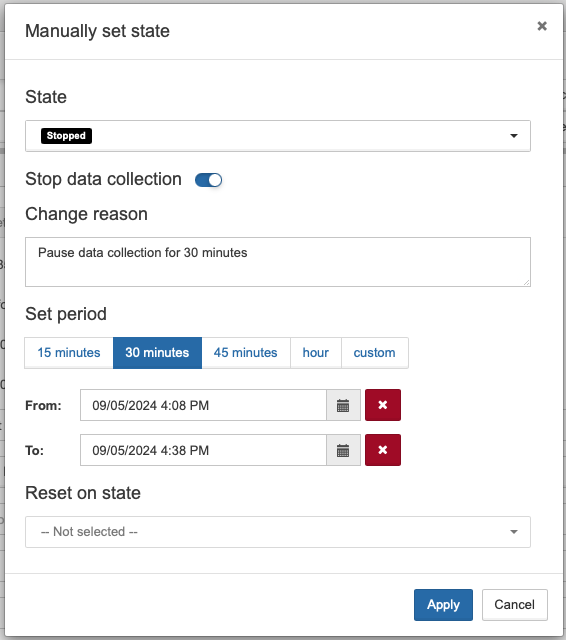Open calendar picker for To date
The width and height of the screenshot is (566, 640).
pyautogui.click(x=343, y=450)
